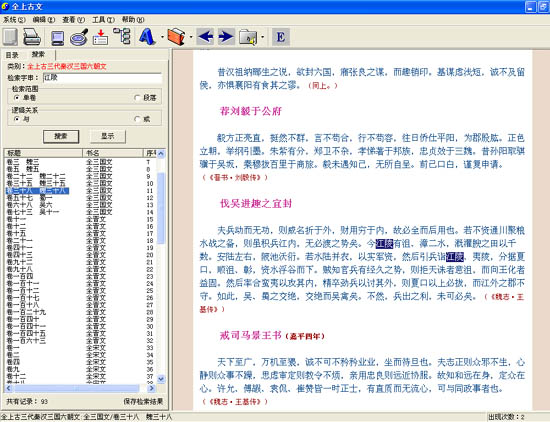550x422 pixels.
Task: Open dropdown arrow next to font A icon
Action: point(162,37)
